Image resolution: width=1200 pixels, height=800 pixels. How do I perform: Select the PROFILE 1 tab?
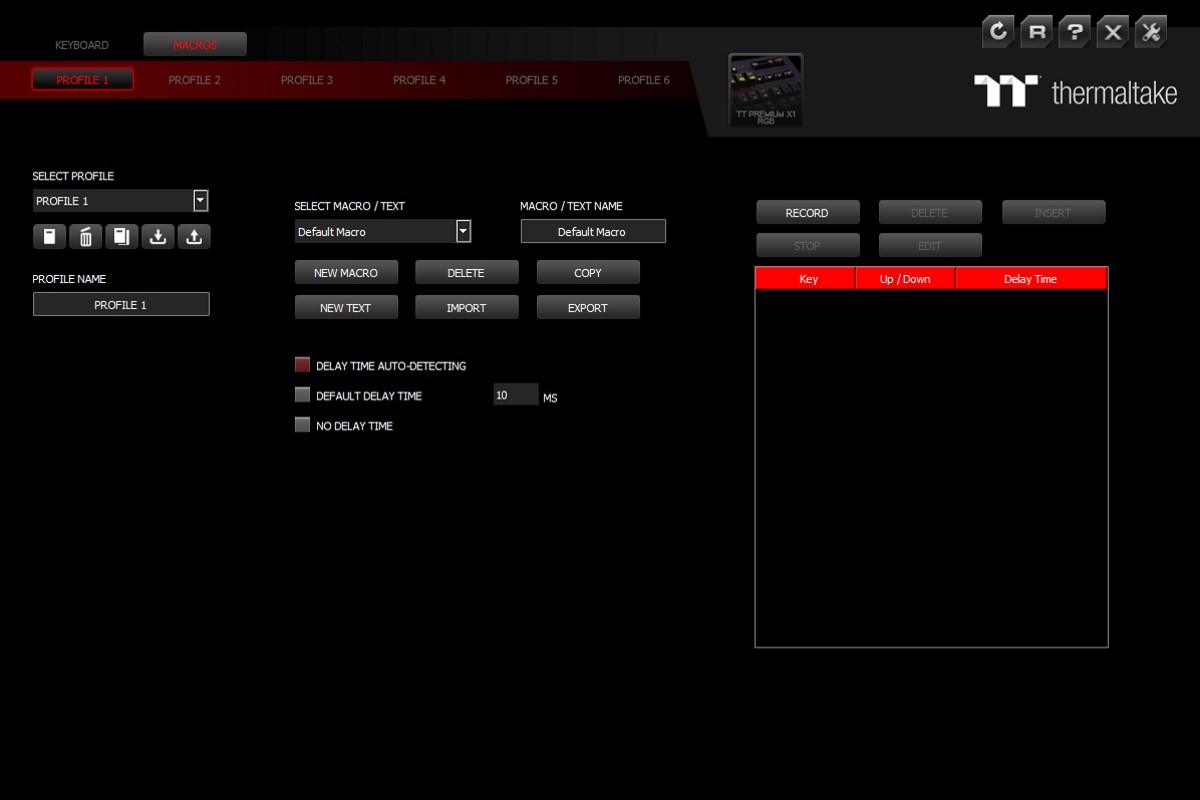click(x=82, y=80)
